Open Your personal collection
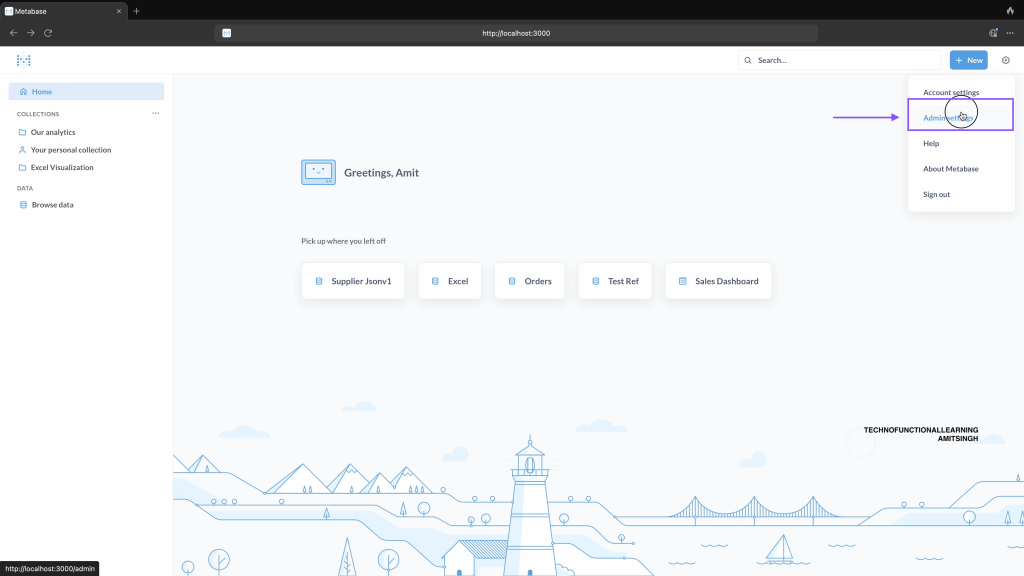1024x576 pixels. point(71,150)
